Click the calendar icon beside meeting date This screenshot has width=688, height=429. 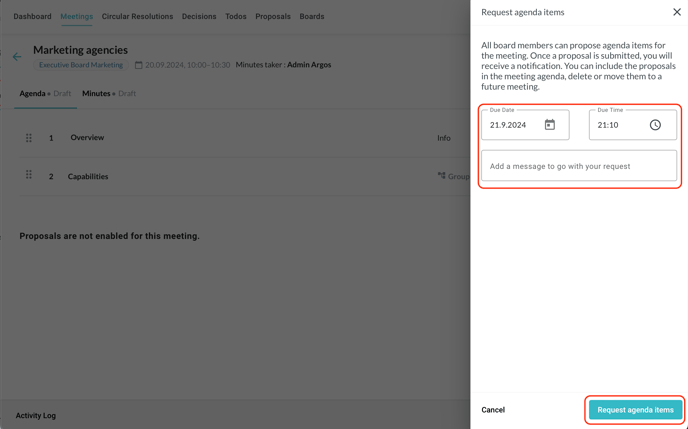pyautogui.click(x=138, y=65)
